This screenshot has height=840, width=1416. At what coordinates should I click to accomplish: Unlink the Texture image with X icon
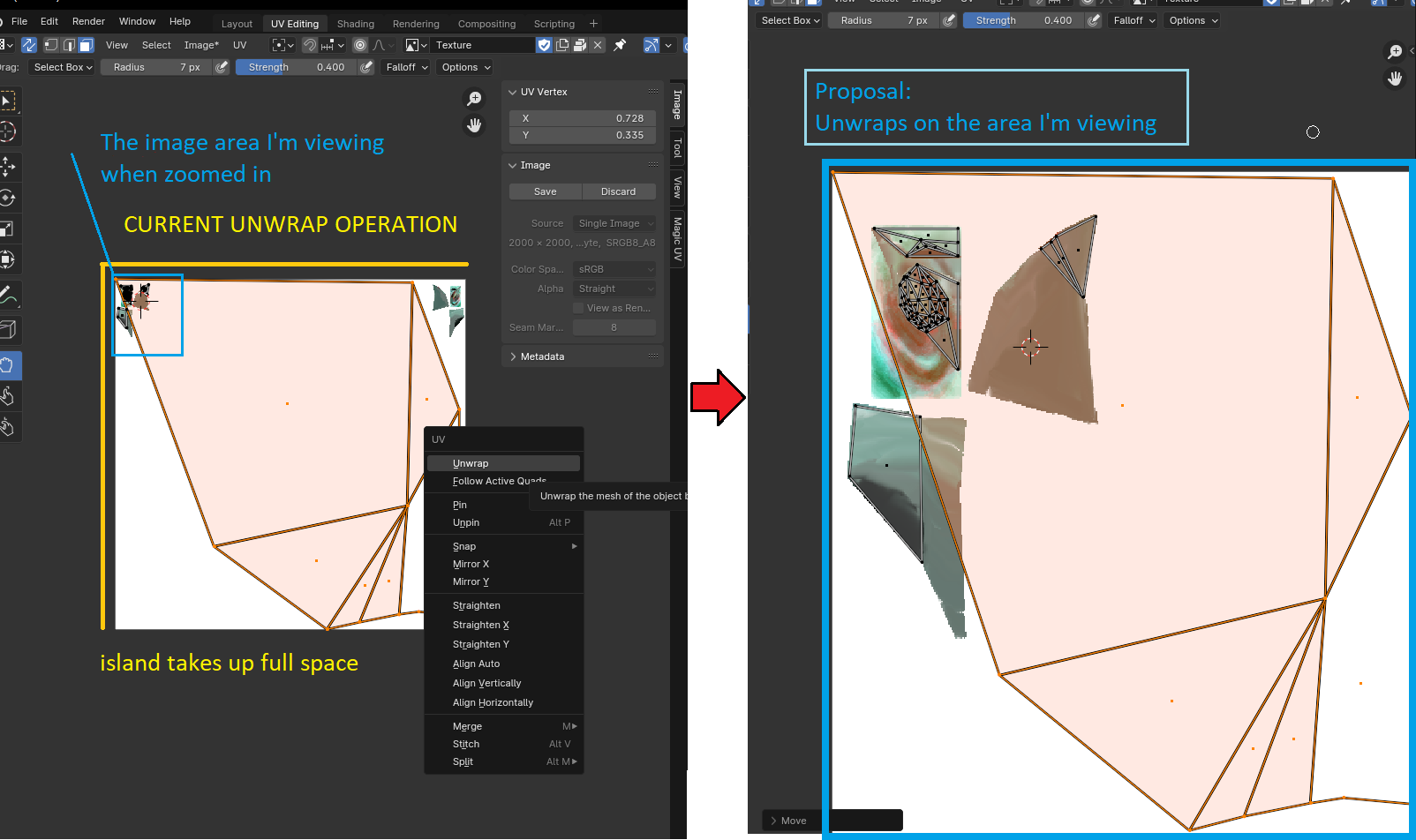[598, 45]
